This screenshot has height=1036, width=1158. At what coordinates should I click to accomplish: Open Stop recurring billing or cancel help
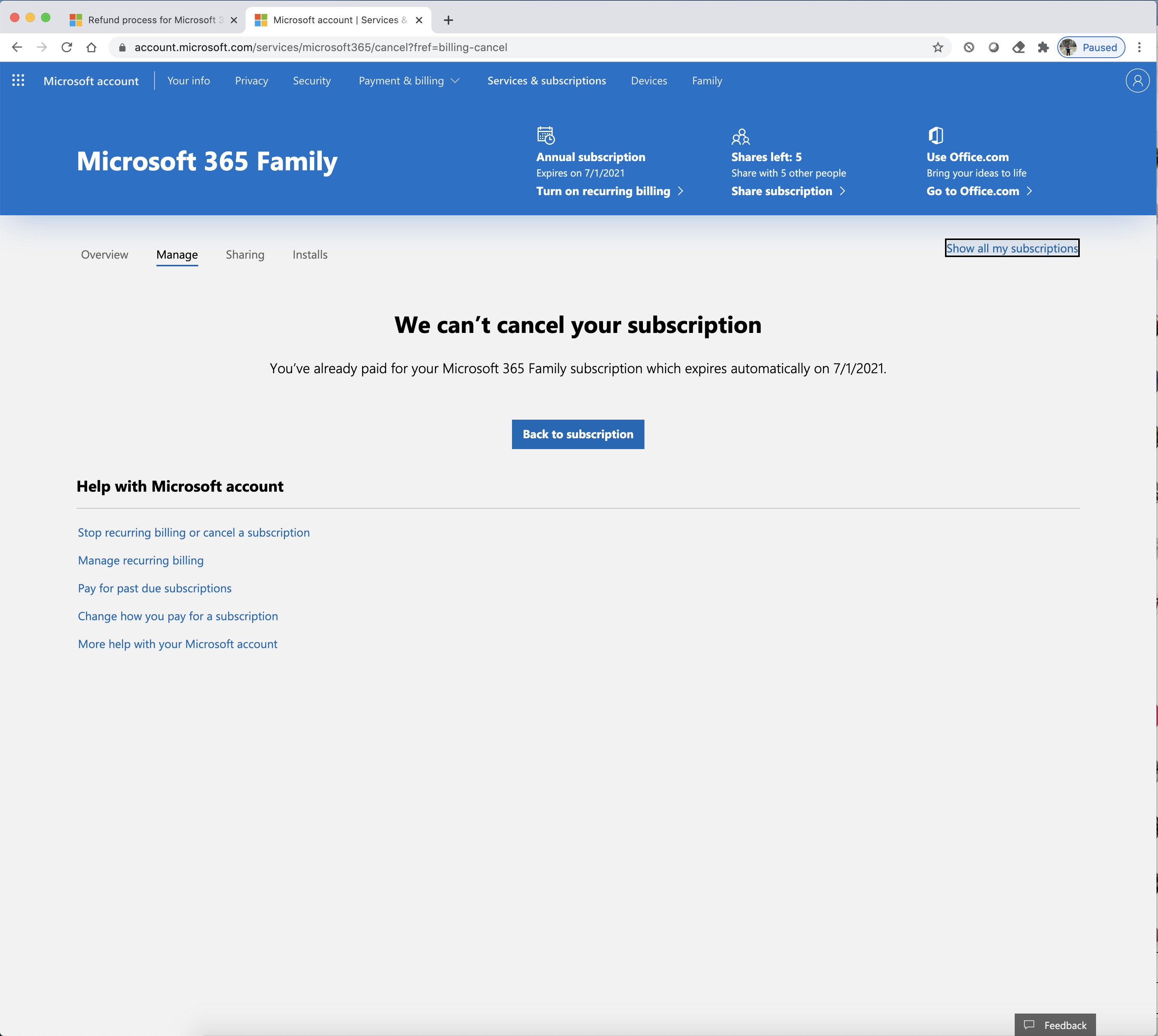tap(194, 532)
